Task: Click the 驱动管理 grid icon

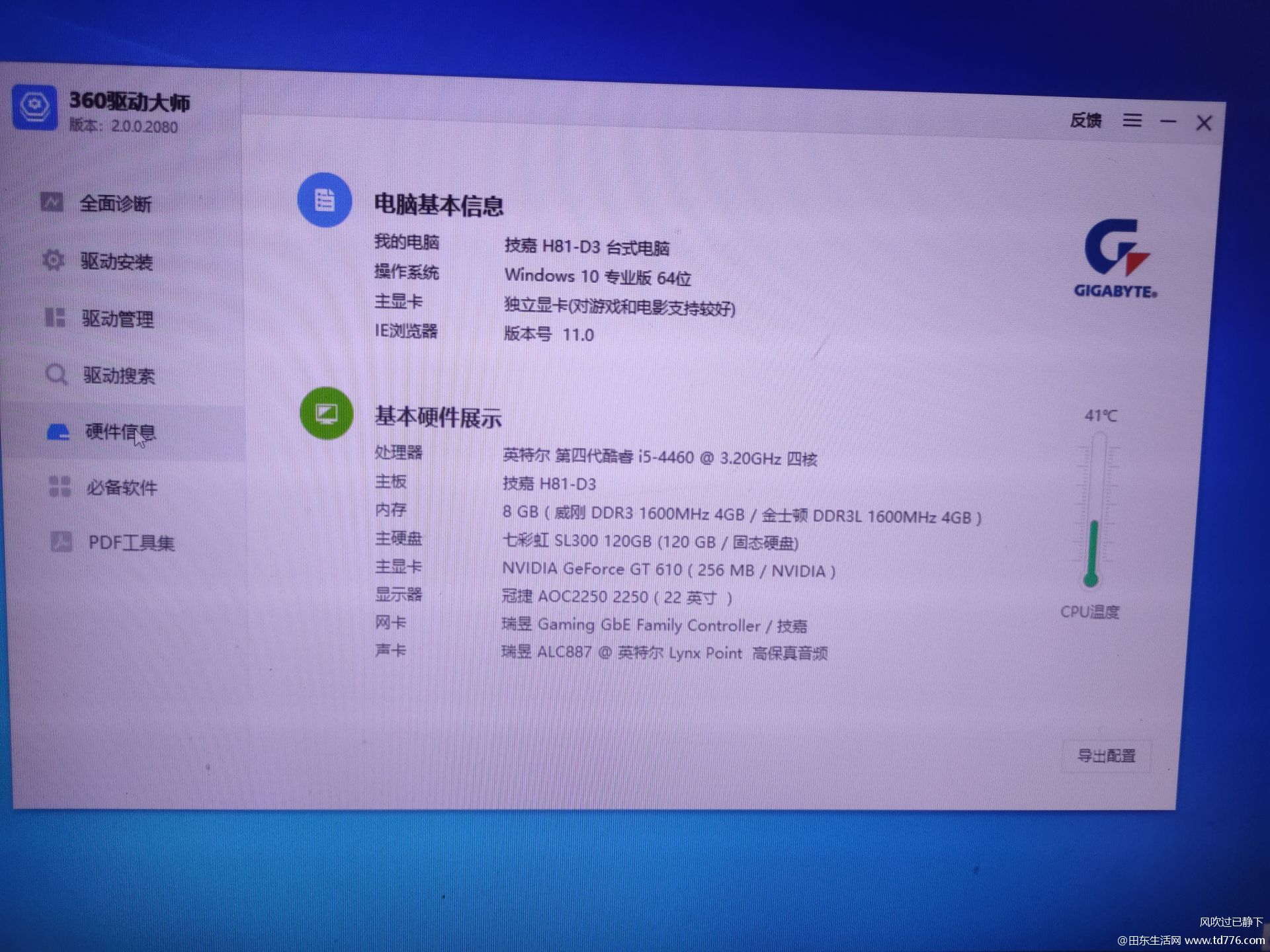Action: (55, 317)
